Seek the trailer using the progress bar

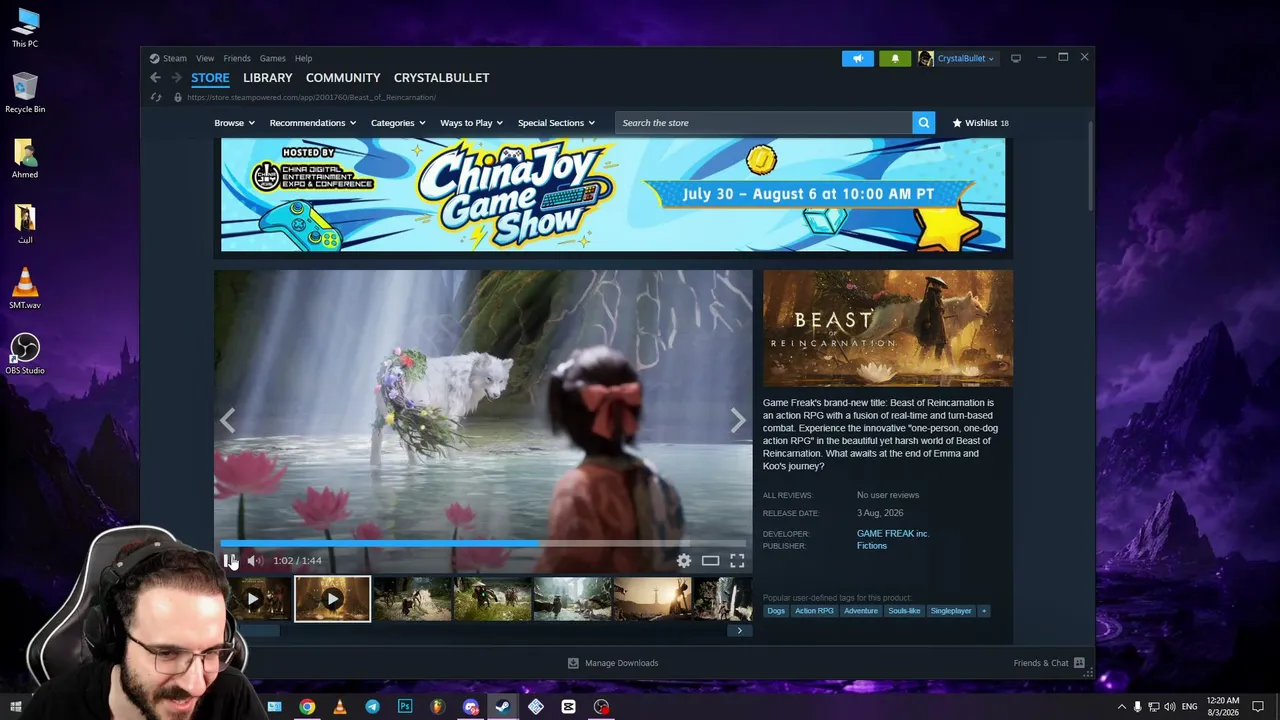[x=483, y=544]
